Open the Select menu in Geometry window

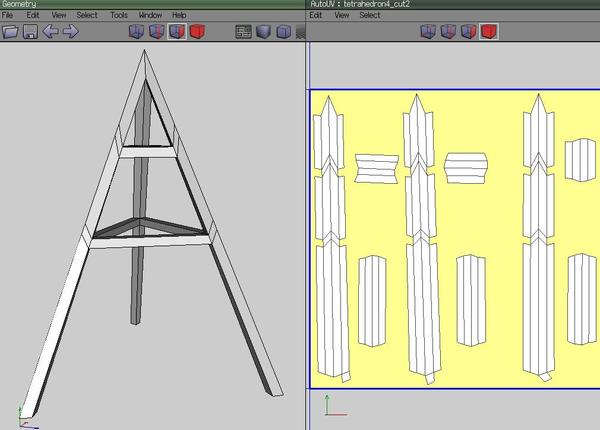[x=87, y=15]
